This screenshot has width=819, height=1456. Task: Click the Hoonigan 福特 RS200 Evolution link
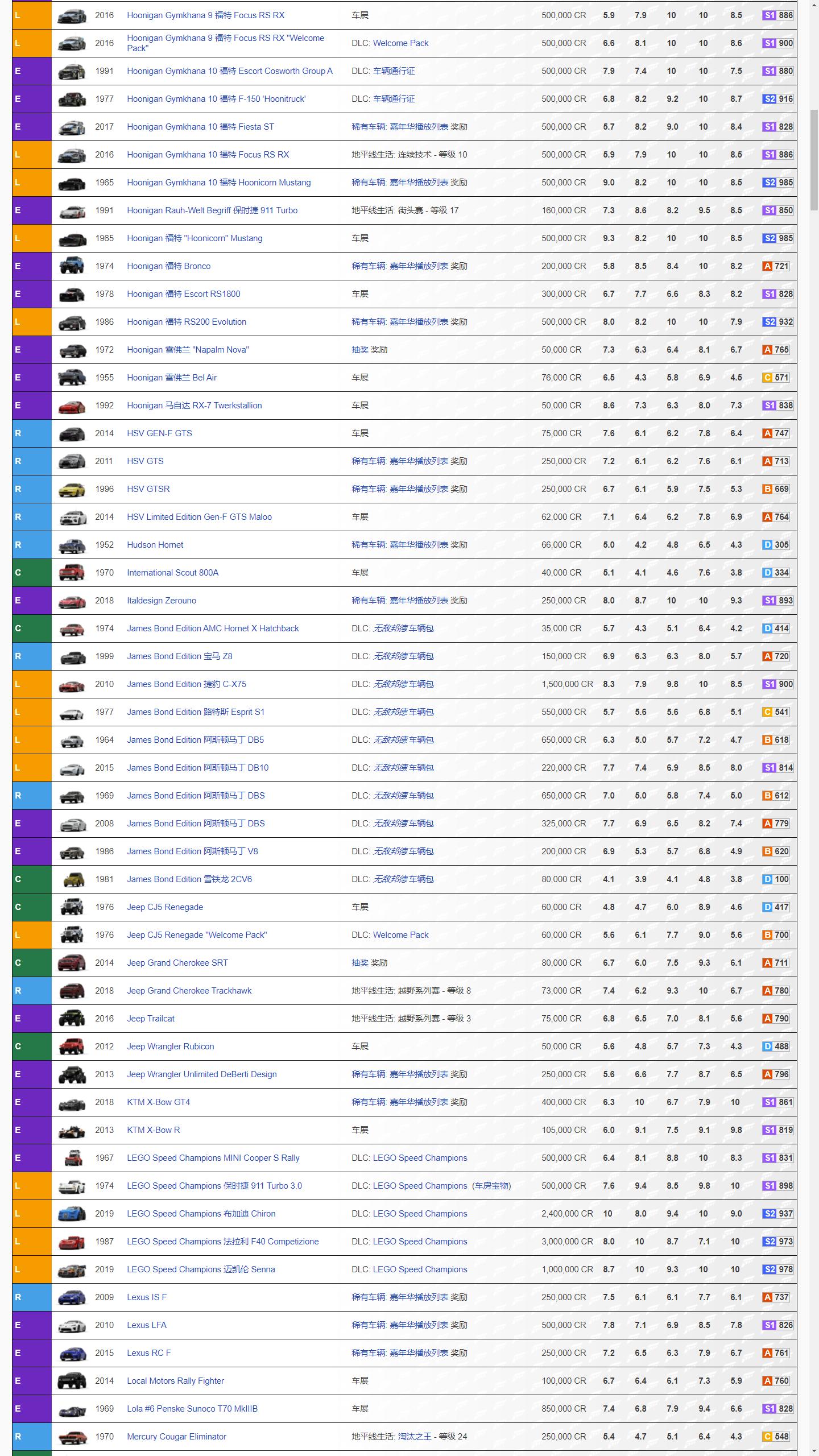(187, 322)
